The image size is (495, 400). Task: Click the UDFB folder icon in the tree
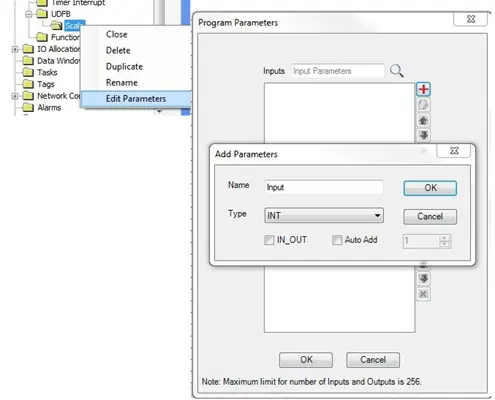(x=42, y=14)
